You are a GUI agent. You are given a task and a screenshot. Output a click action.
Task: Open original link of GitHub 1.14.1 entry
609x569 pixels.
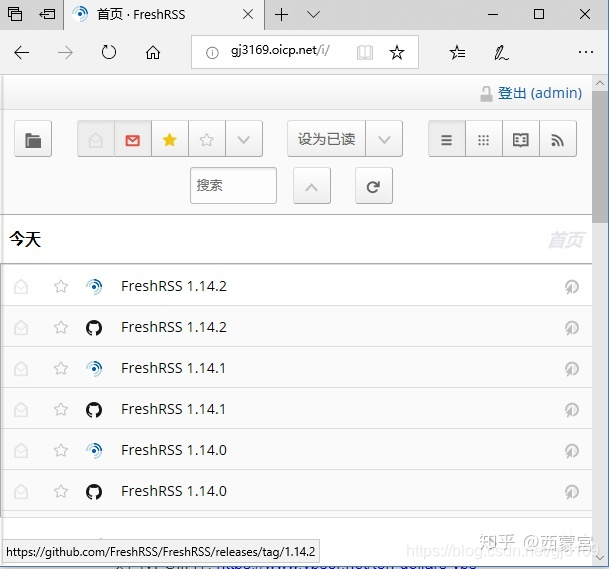(572, 410)
